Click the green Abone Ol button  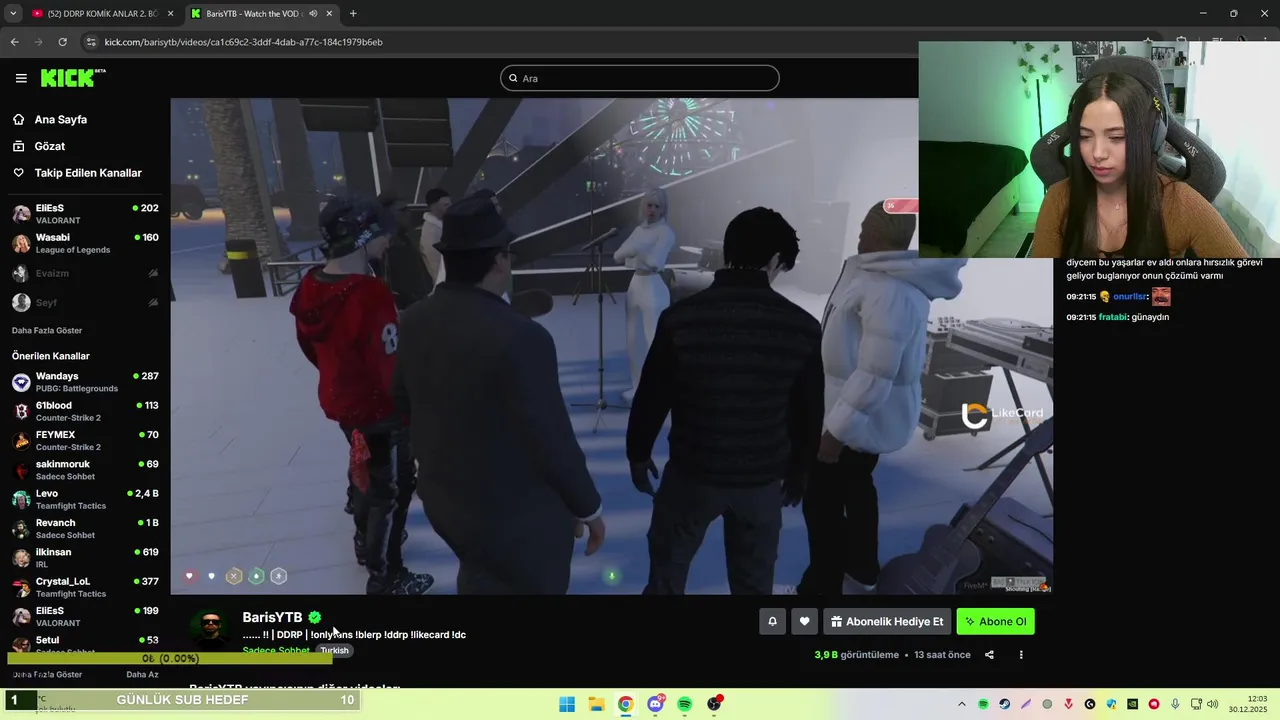(x=995, y=622)
